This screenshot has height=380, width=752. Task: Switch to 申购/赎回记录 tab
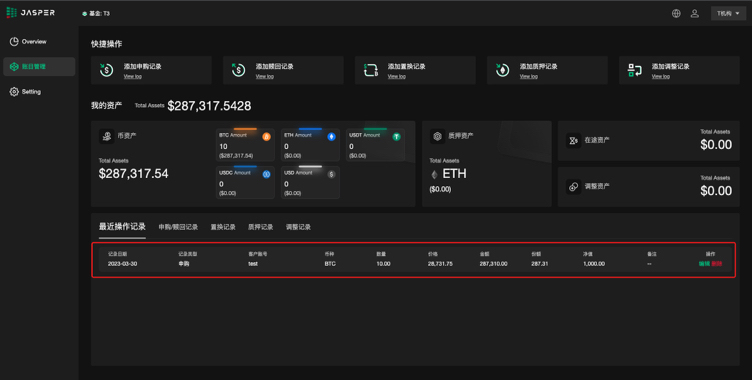click(178, 227)
